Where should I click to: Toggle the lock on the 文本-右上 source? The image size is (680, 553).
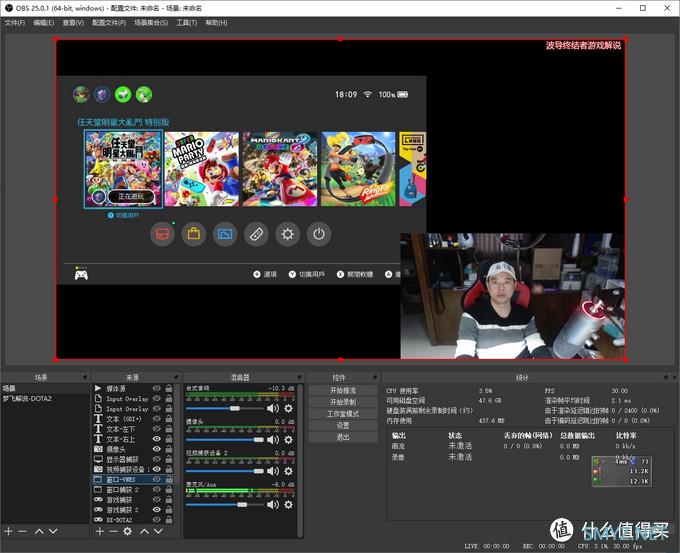(x=169, y=439)
